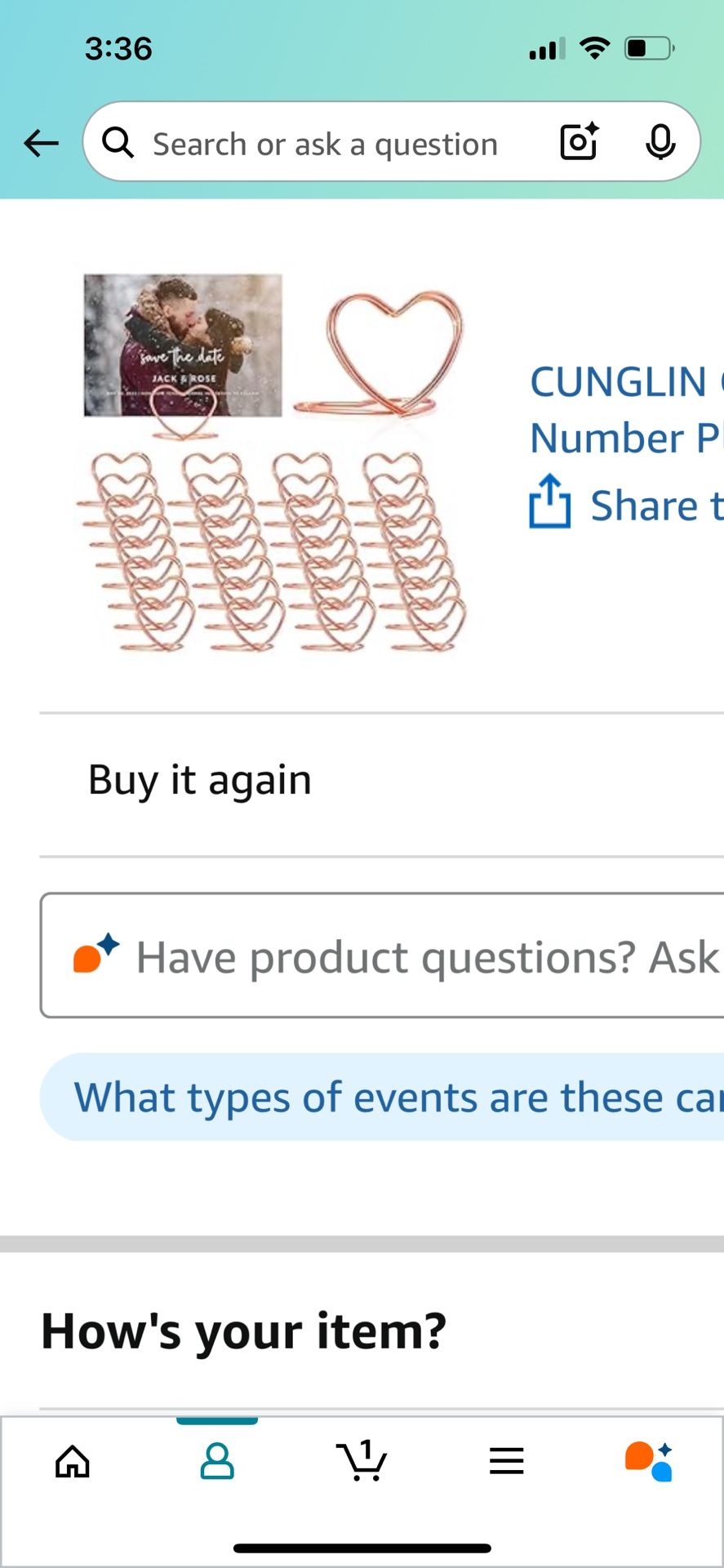The image size is (724, 1568).
Task: Open the shopping cart icon
Action: [x=362, y=1460]
